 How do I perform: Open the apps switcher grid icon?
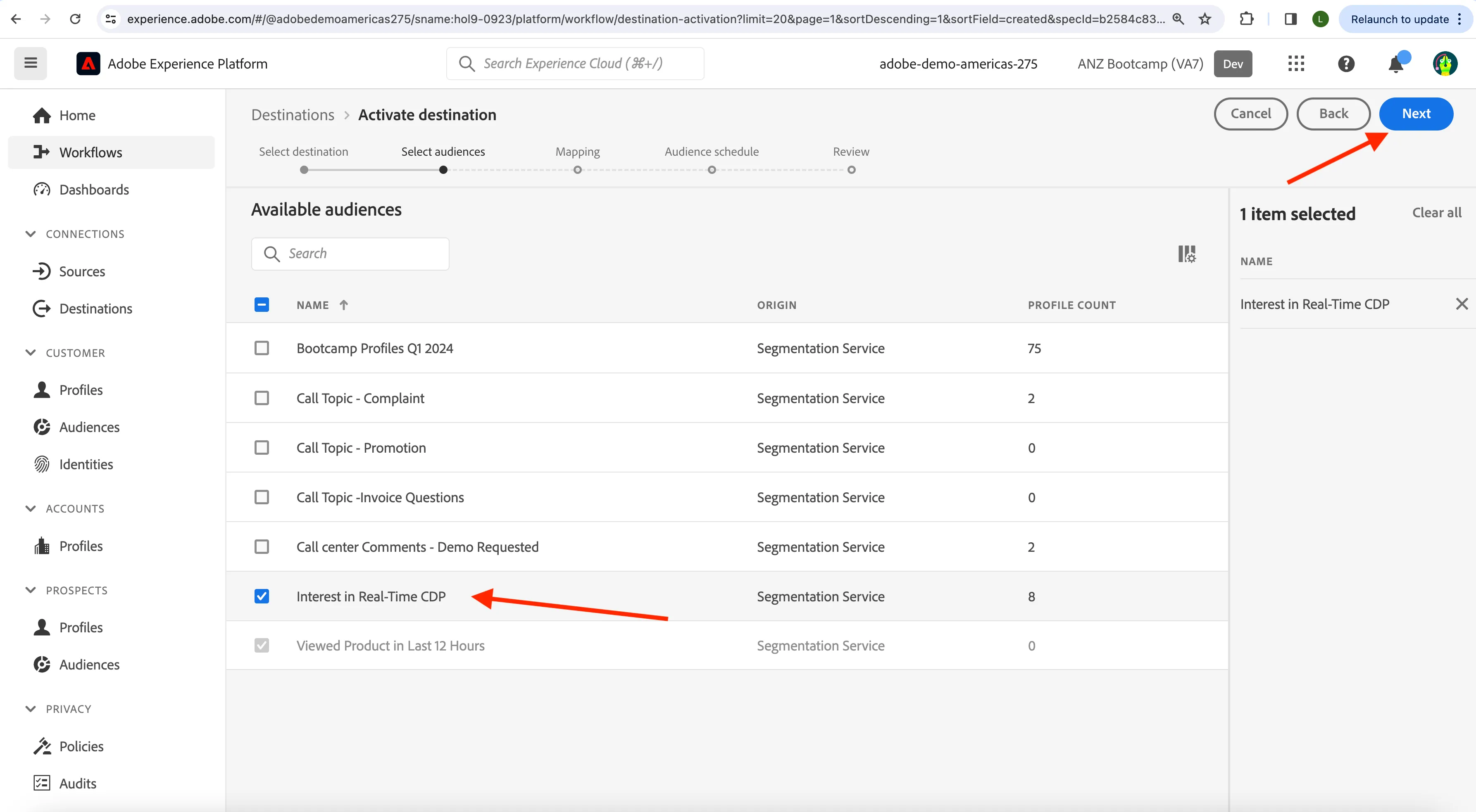[1296, 64]
